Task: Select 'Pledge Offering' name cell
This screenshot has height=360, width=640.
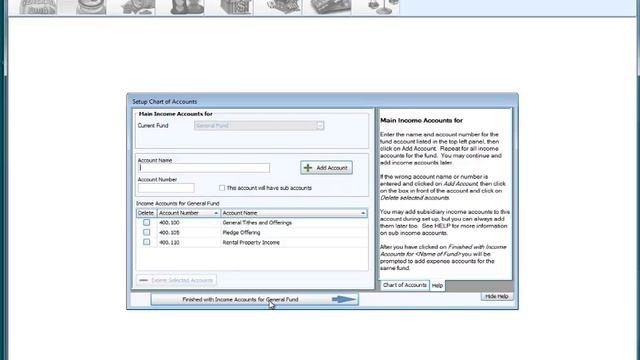Action: coord(294,233)
